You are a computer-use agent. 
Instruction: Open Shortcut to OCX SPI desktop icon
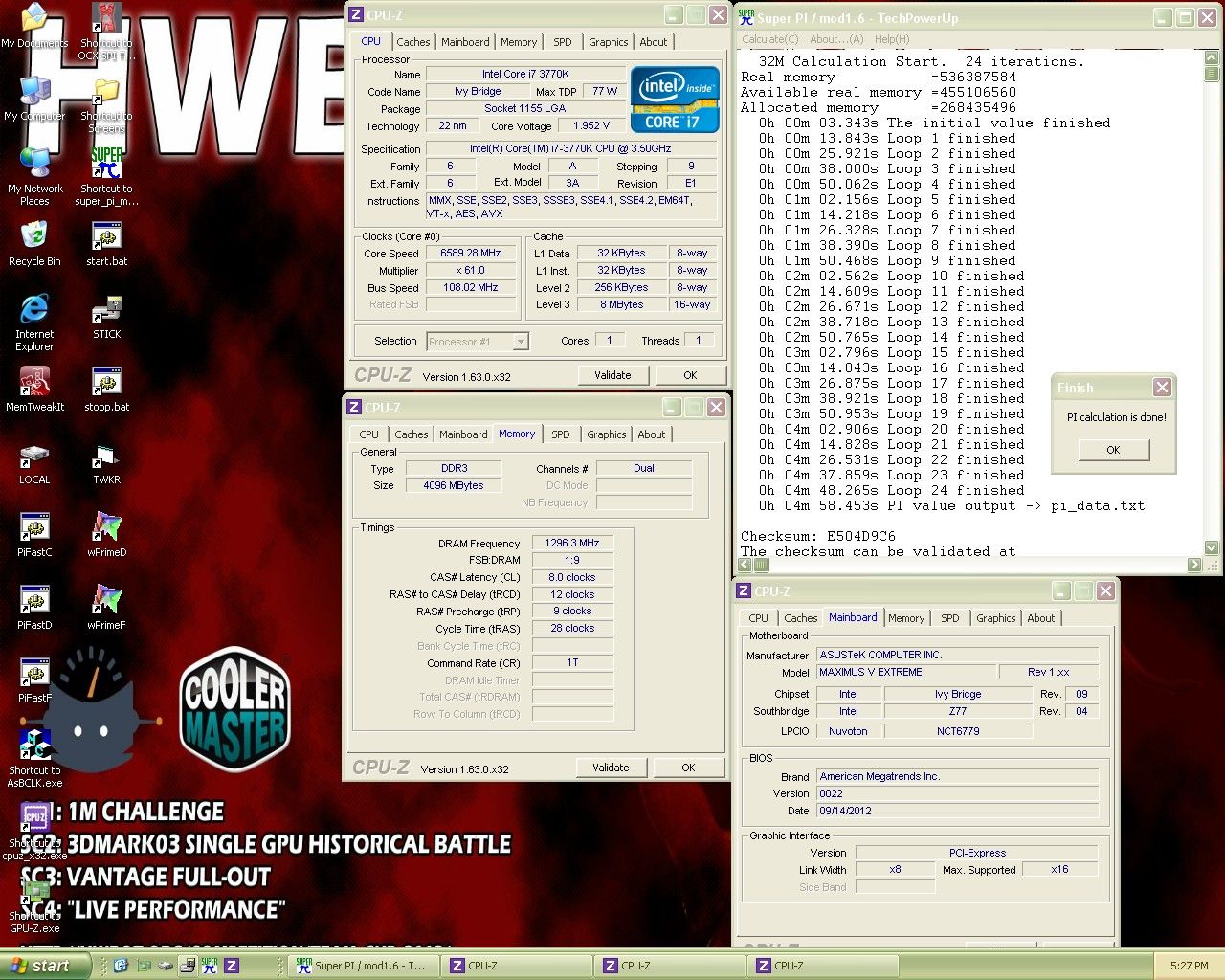click(x=106, y=32)
